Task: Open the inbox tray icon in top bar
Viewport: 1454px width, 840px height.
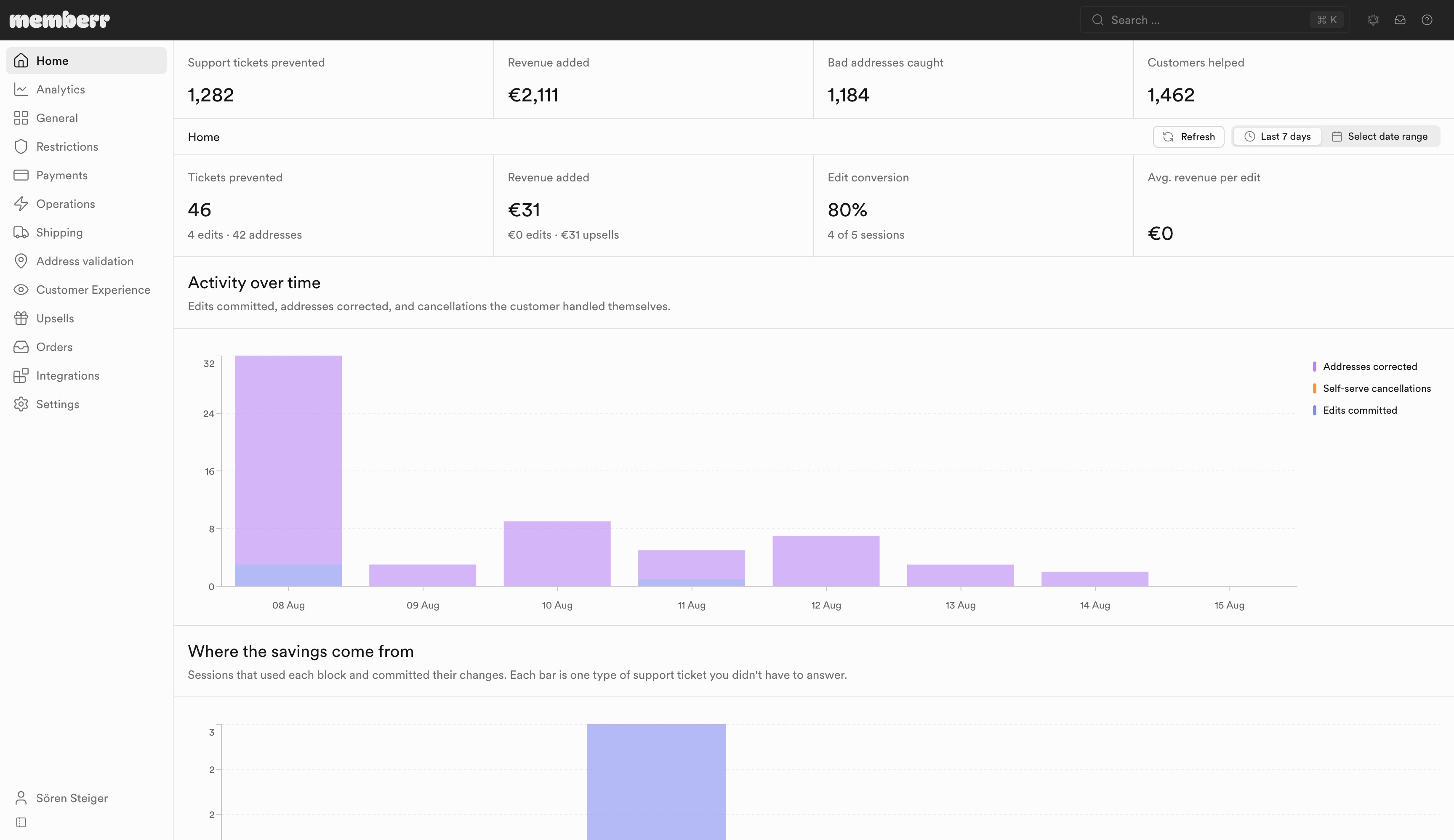Action: pos(1401,20)
